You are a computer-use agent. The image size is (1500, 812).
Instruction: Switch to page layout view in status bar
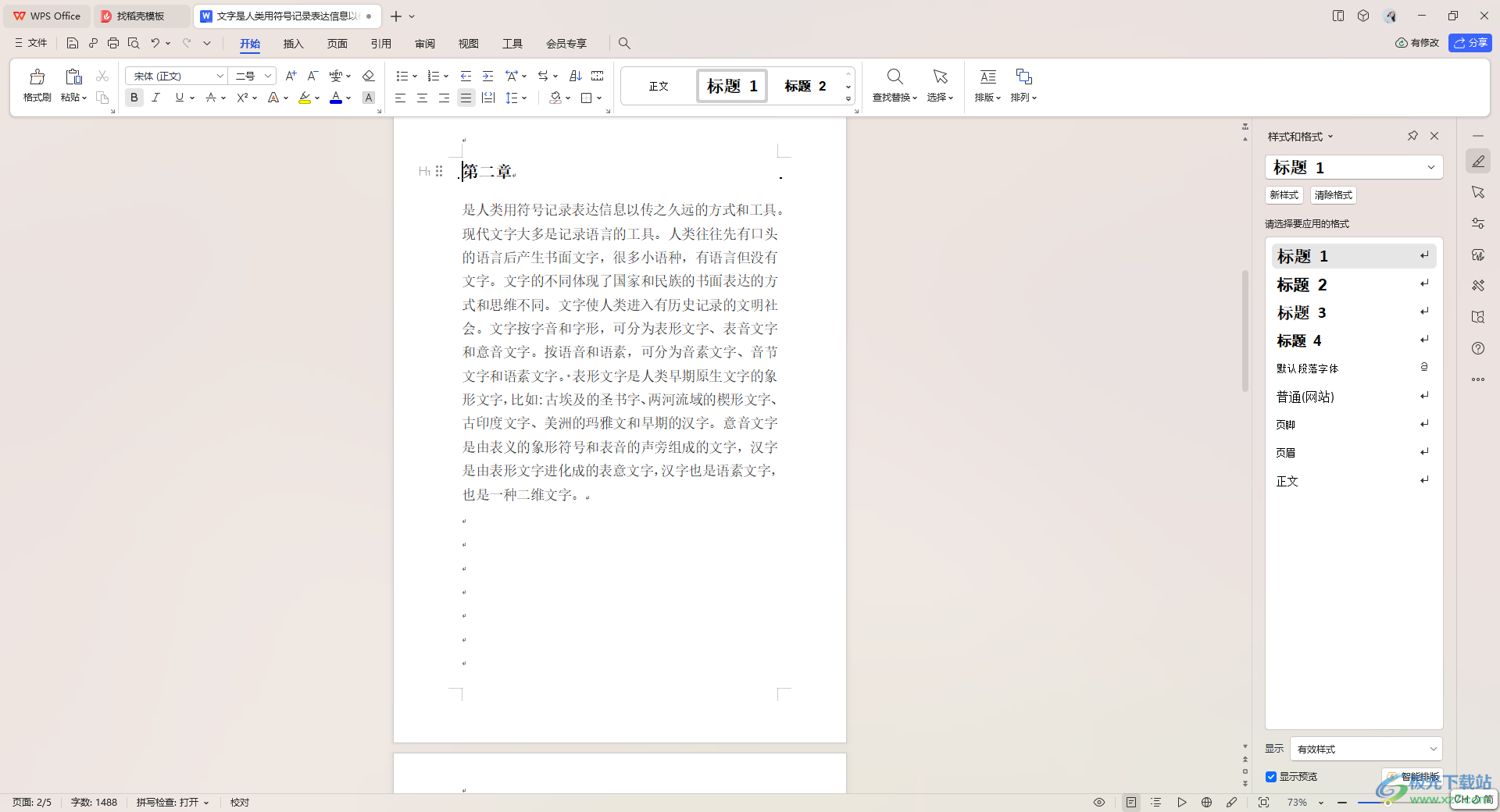1130,802
